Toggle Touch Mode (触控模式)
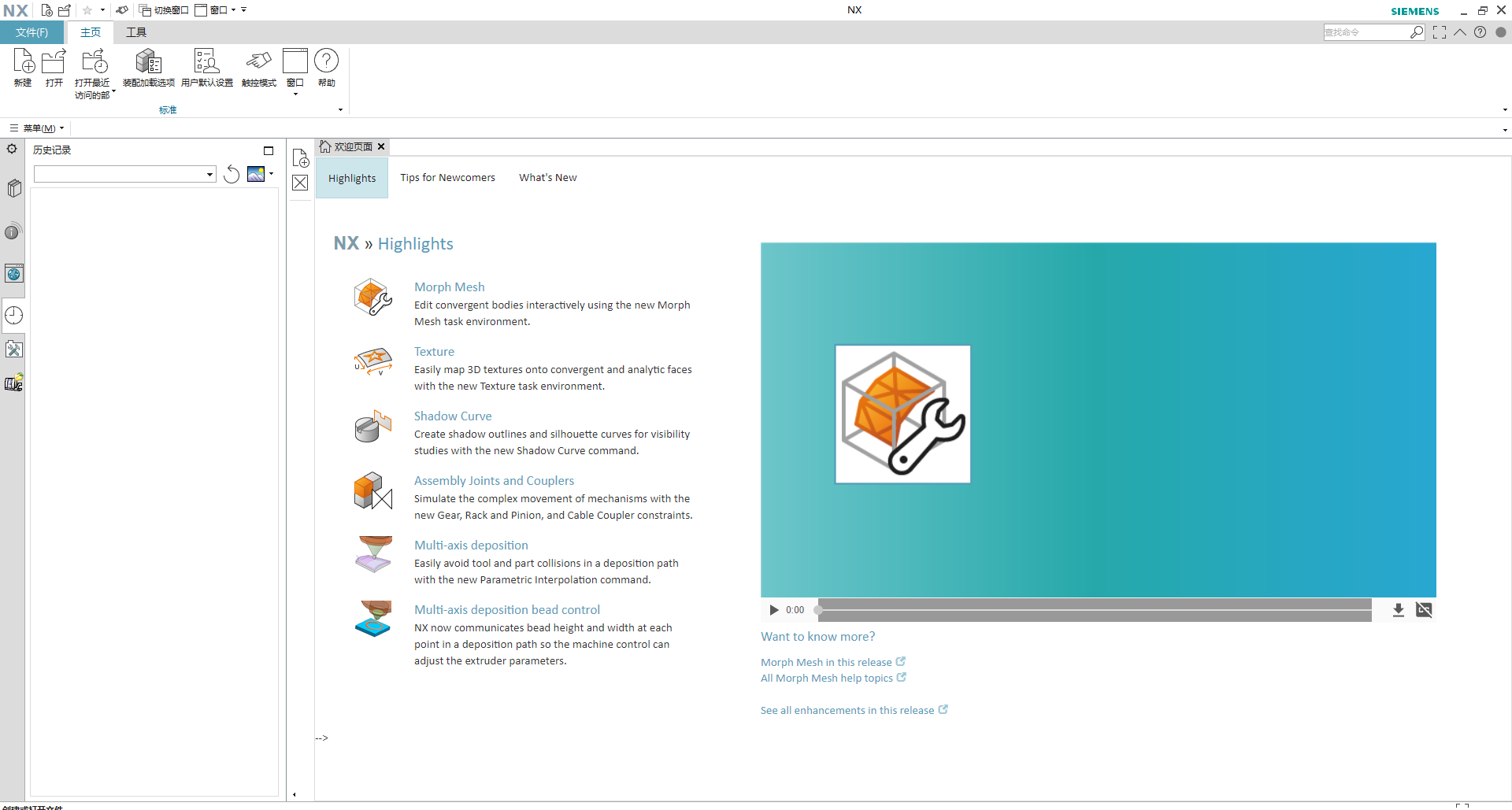 pos(258,62)
